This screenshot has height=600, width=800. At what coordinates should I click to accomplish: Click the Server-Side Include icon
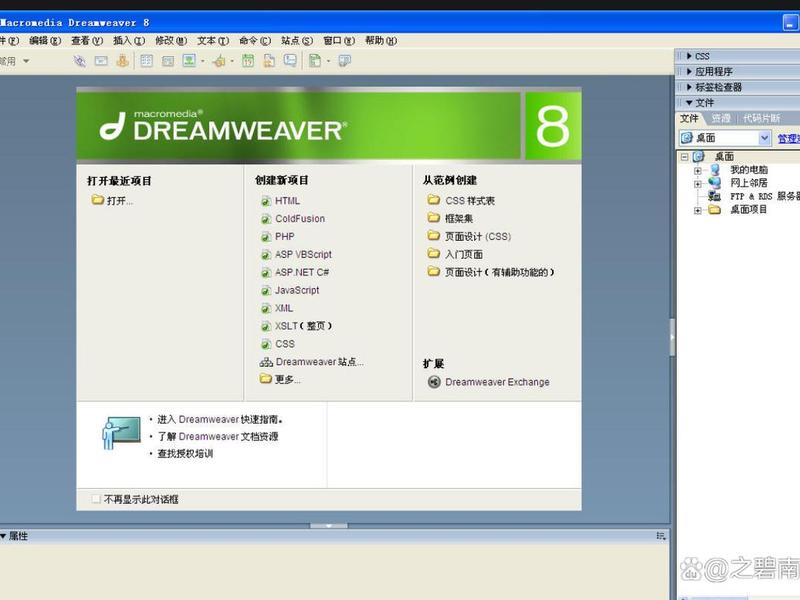click(x=269, y=61)
